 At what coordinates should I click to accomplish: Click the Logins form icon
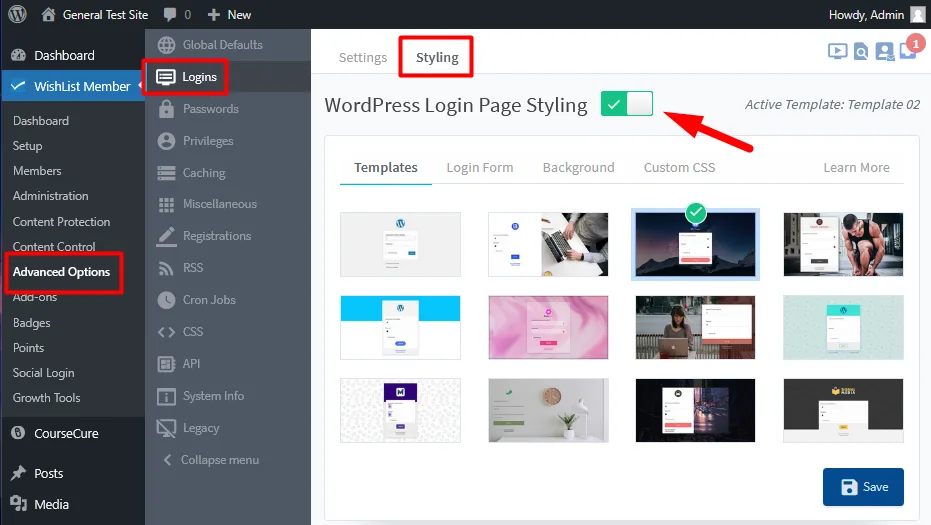166,77
